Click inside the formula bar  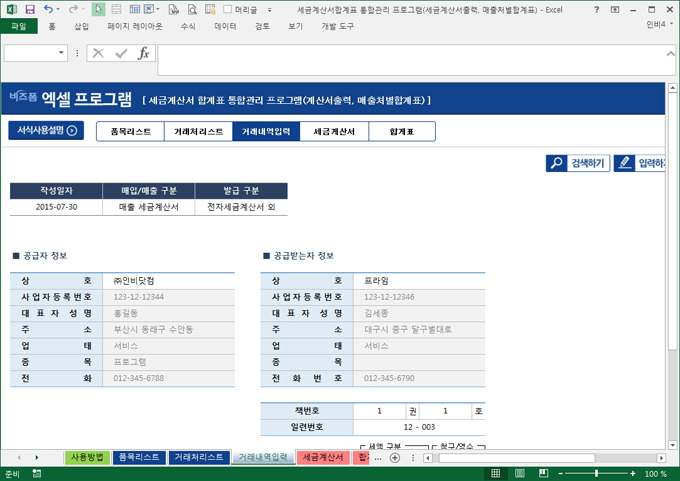(x=412, y=59)
